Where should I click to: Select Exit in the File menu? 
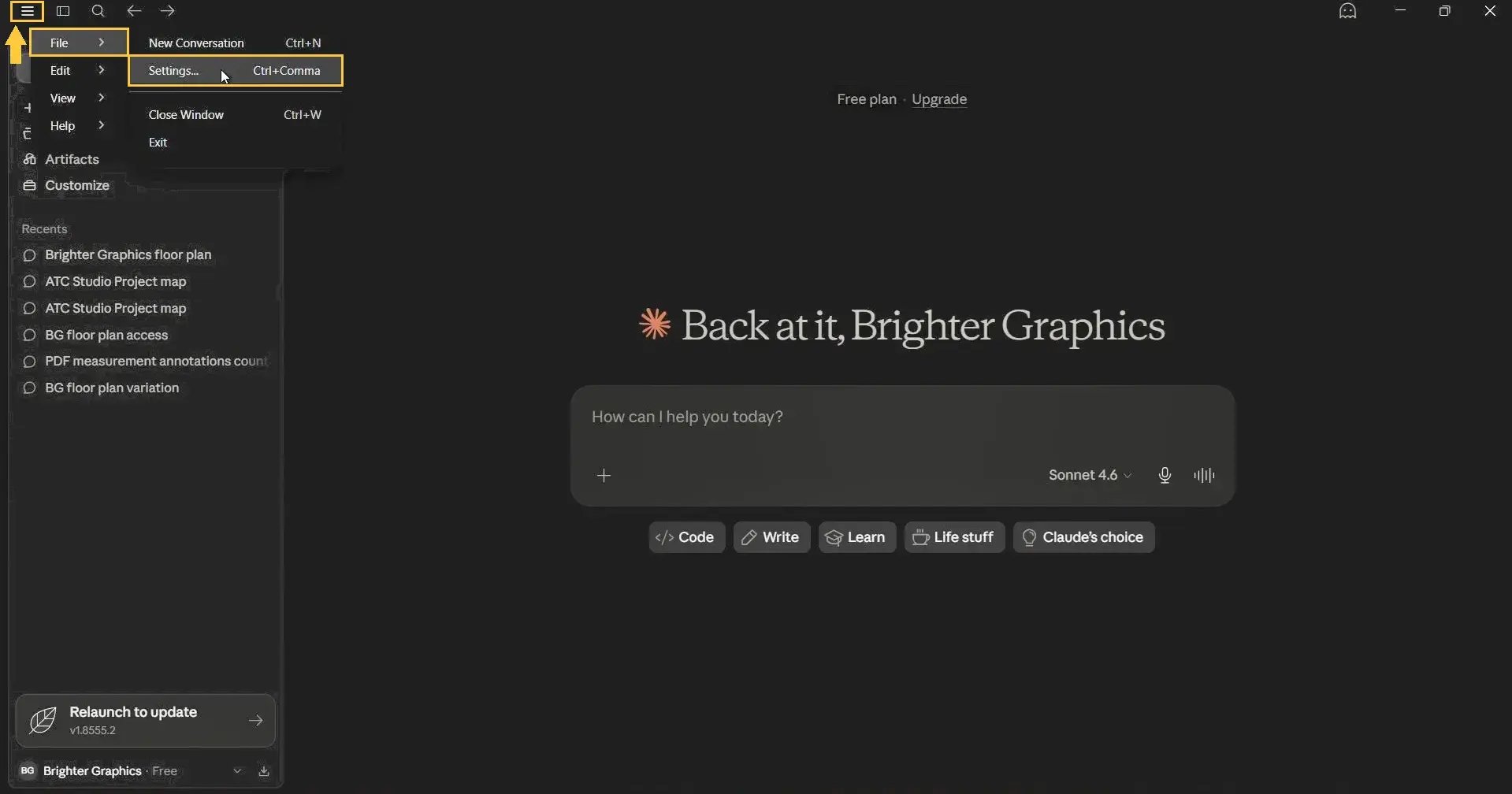(x=235, y=142)
